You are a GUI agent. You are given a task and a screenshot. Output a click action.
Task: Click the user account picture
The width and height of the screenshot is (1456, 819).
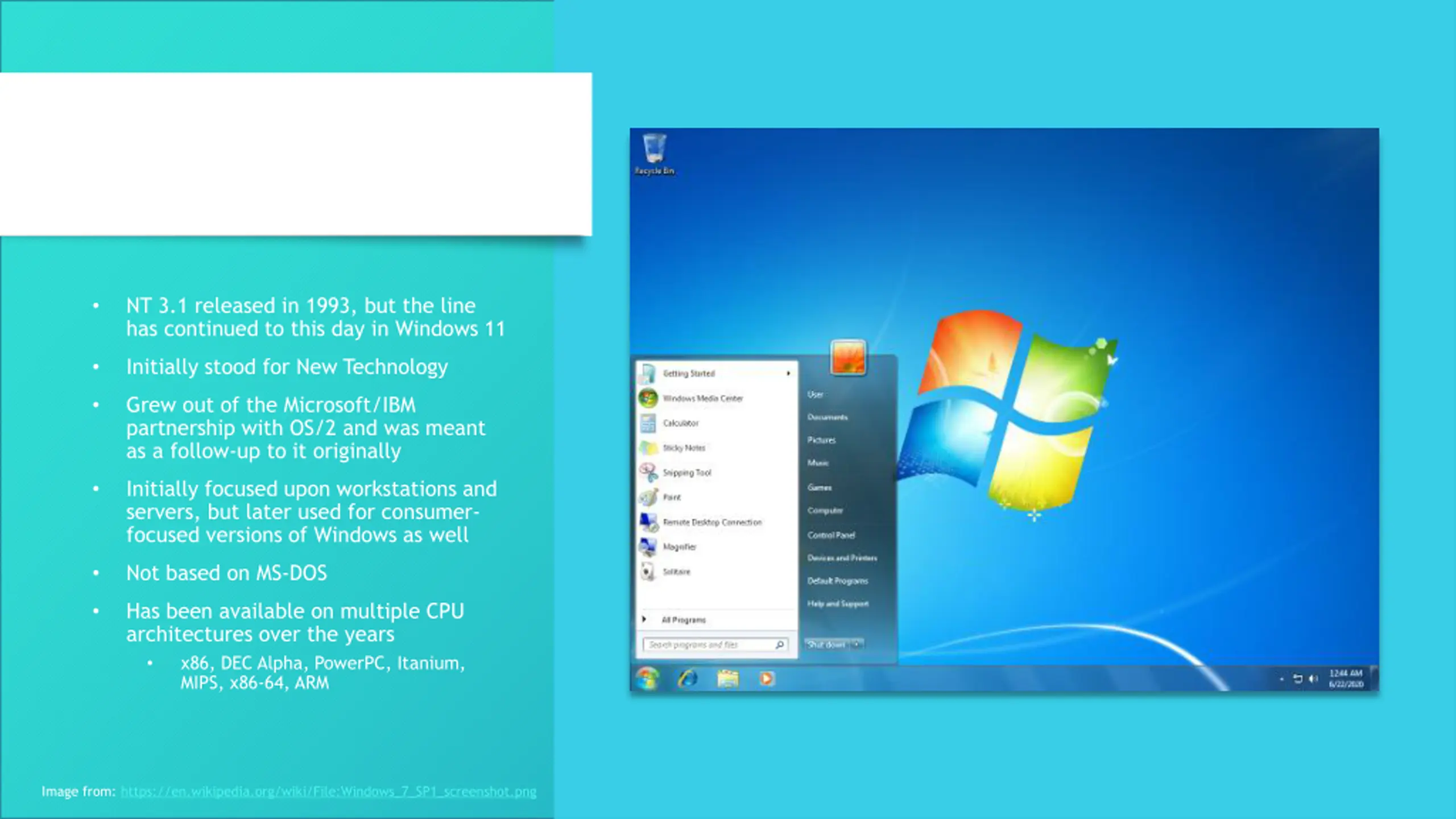848,357
